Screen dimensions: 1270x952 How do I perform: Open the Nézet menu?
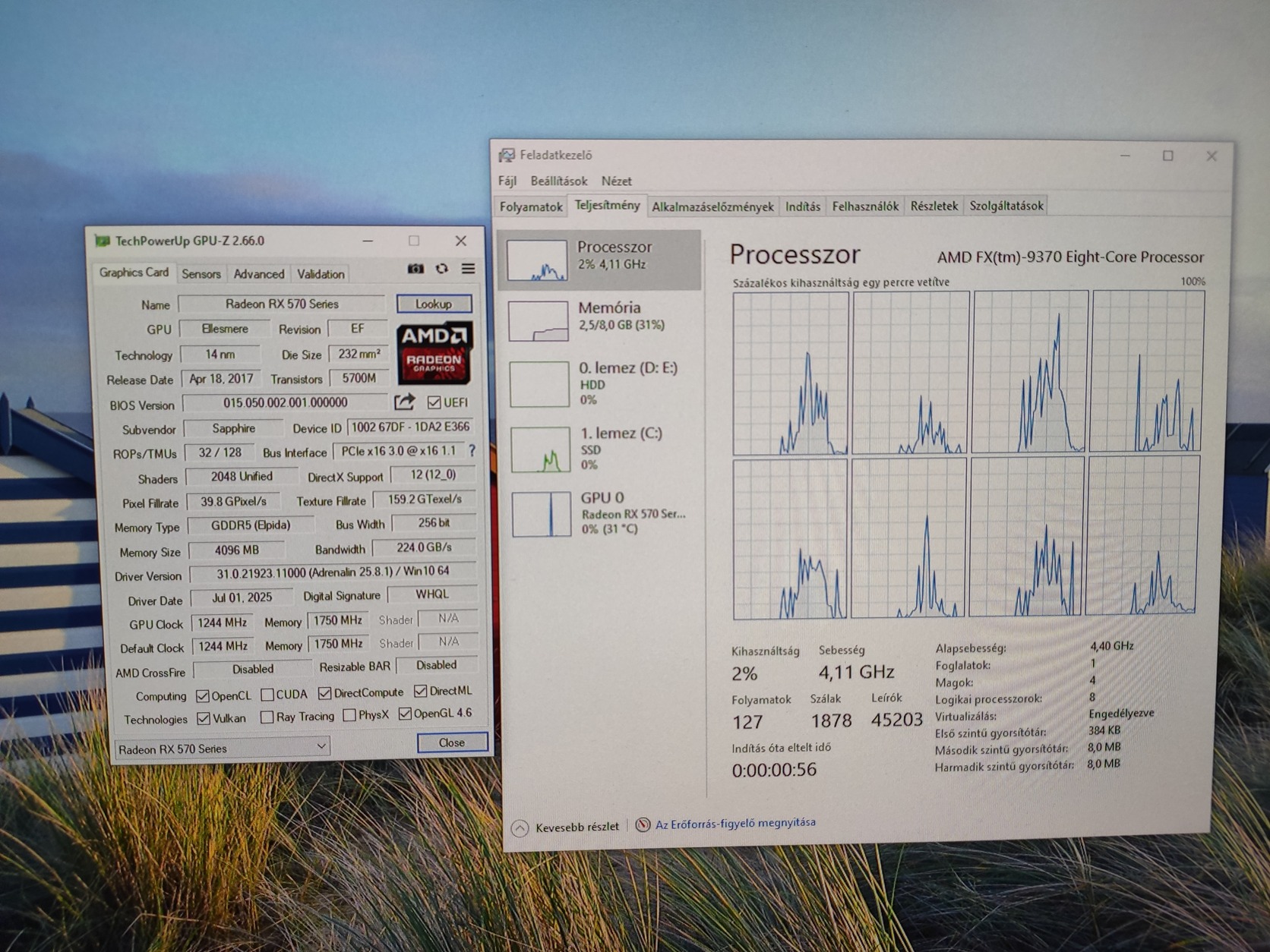point(616,181)
